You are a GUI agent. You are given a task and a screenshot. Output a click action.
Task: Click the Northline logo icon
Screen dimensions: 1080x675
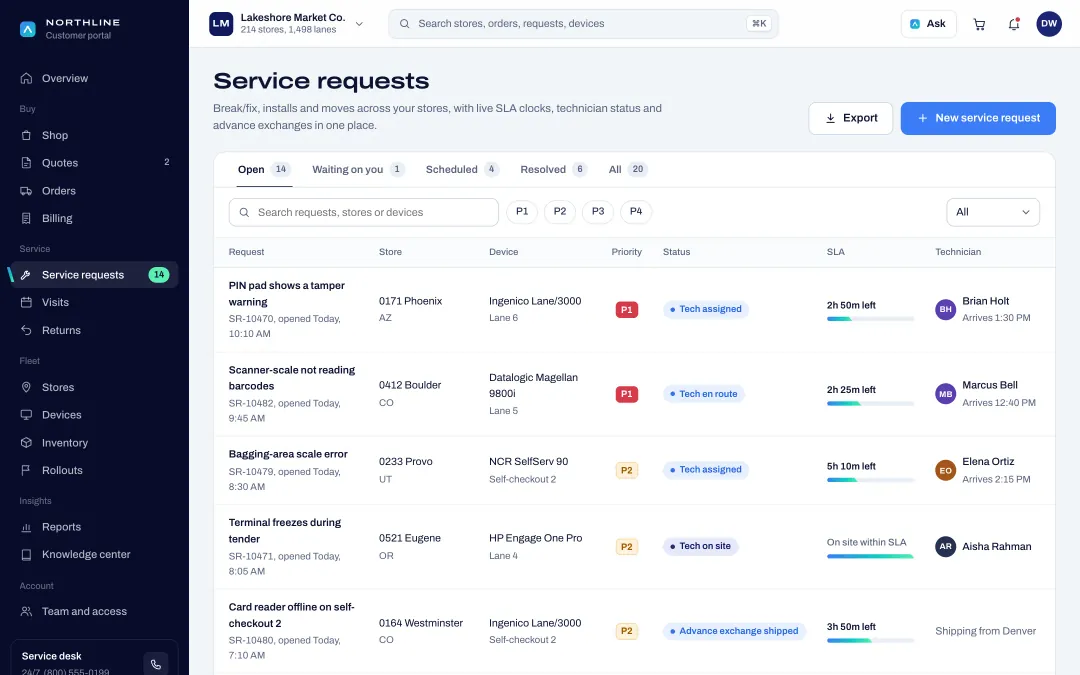pos(28,29)
